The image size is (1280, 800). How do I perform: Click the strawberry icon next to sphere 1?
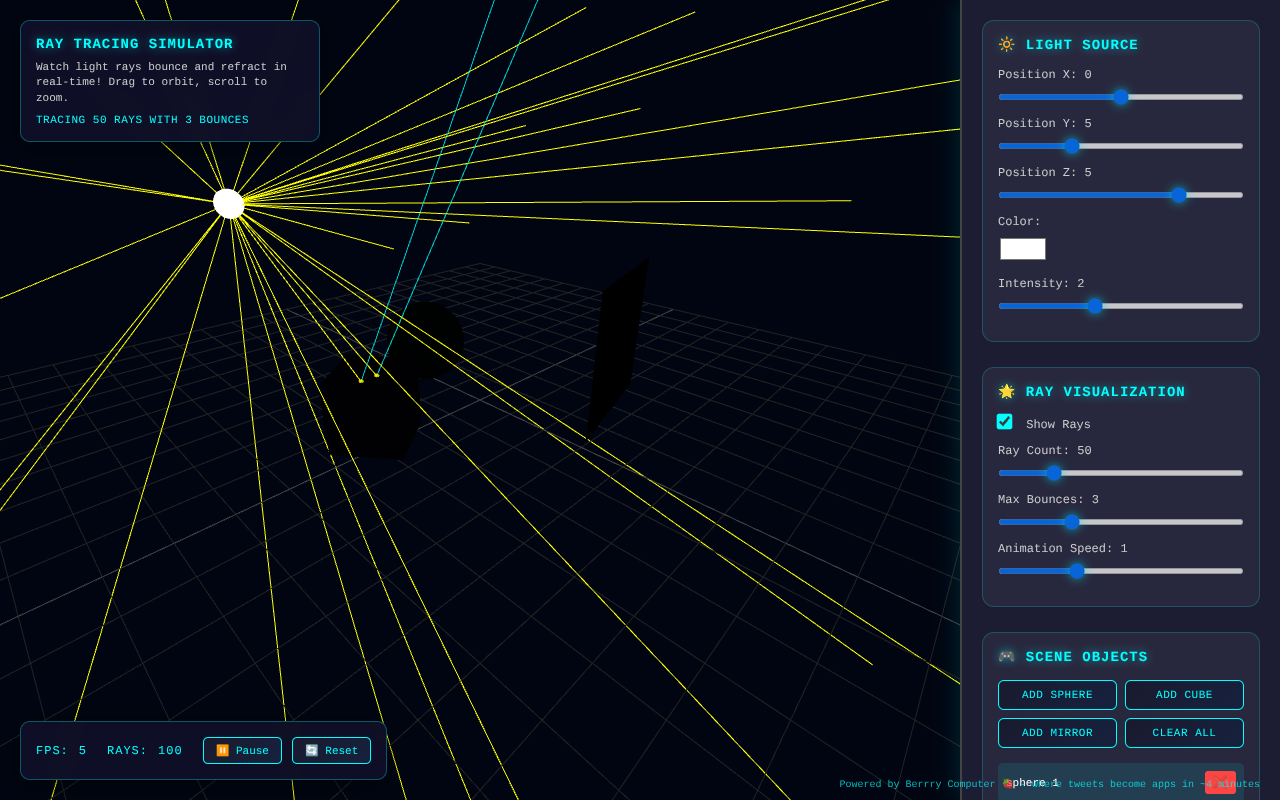click(x=1006, y=782)
